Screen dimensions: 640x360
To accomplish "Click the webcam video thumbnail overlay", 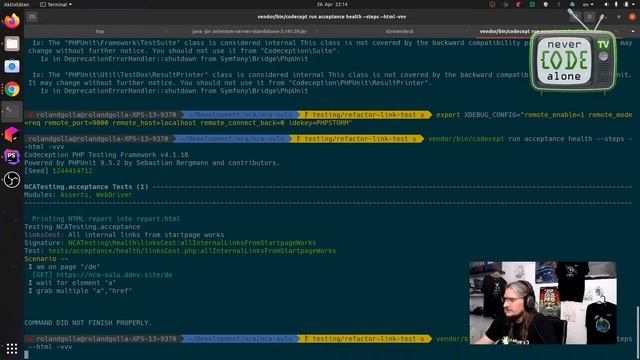I will point(542,303).
